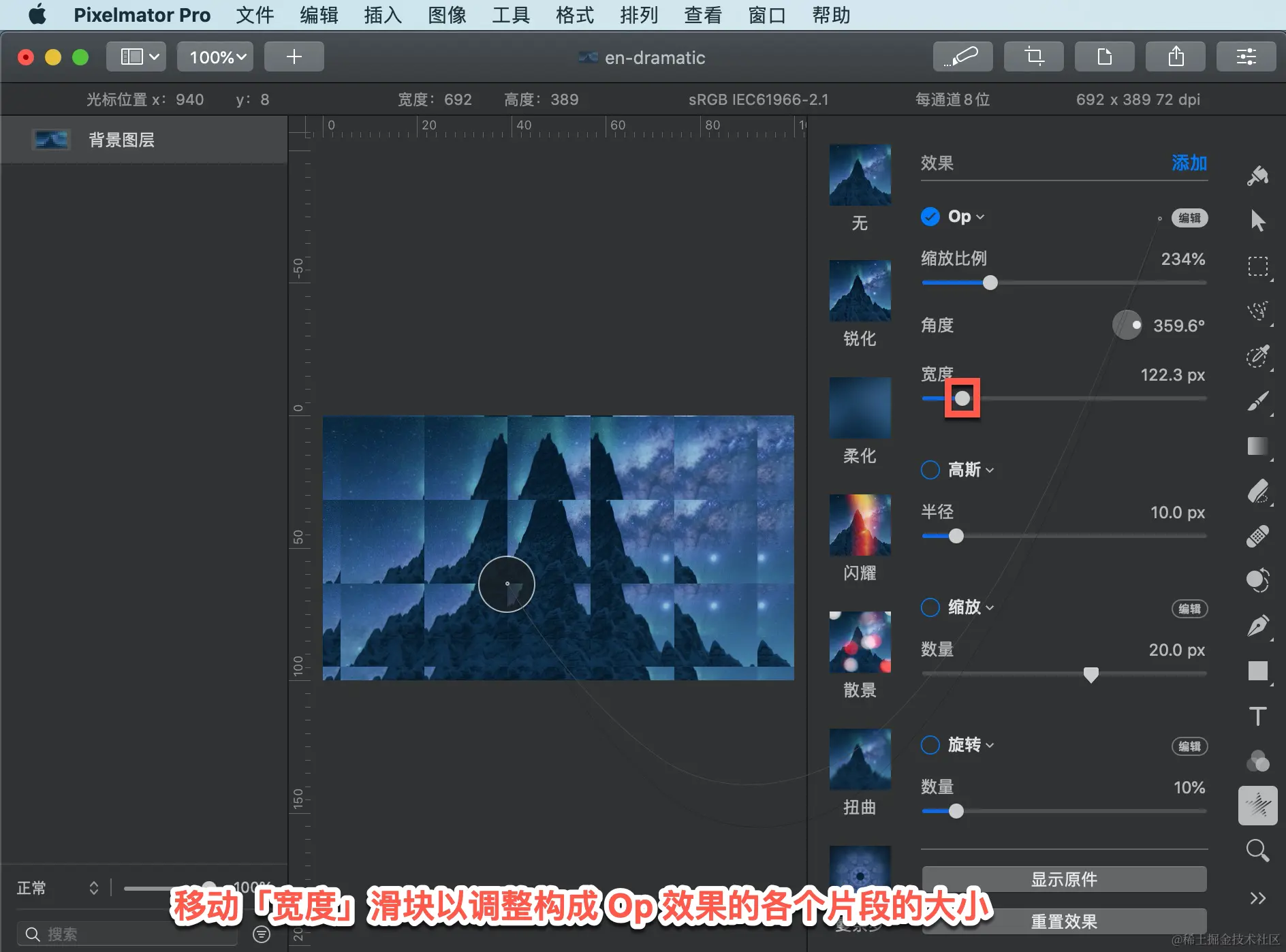
Task: Click 编辑 button for 缩放 effect
Action: 1189,609
